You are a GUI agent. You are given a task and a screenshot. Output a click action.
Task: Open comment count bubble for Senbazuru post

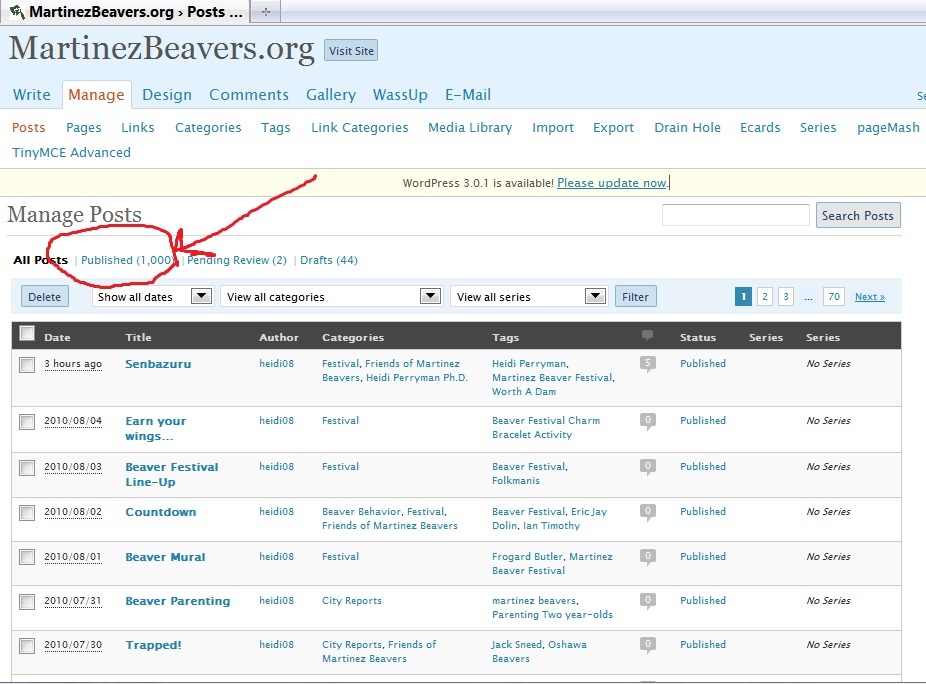tap(648, 364)
